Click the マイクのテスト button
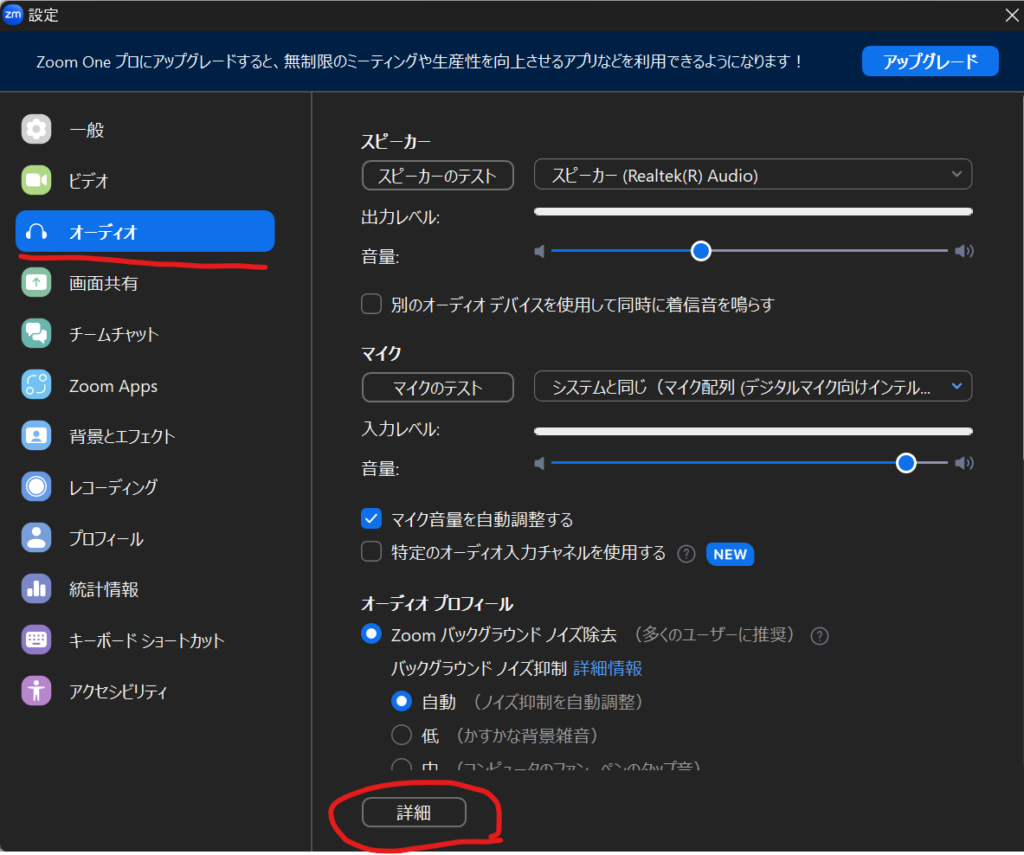1024x855 pixels. pos(438,388)
